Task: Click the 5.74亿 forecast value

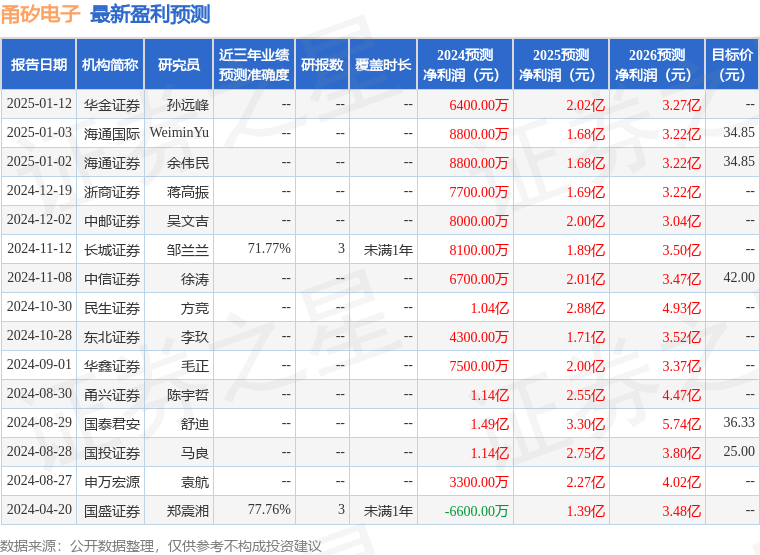Action: [681, 424]
